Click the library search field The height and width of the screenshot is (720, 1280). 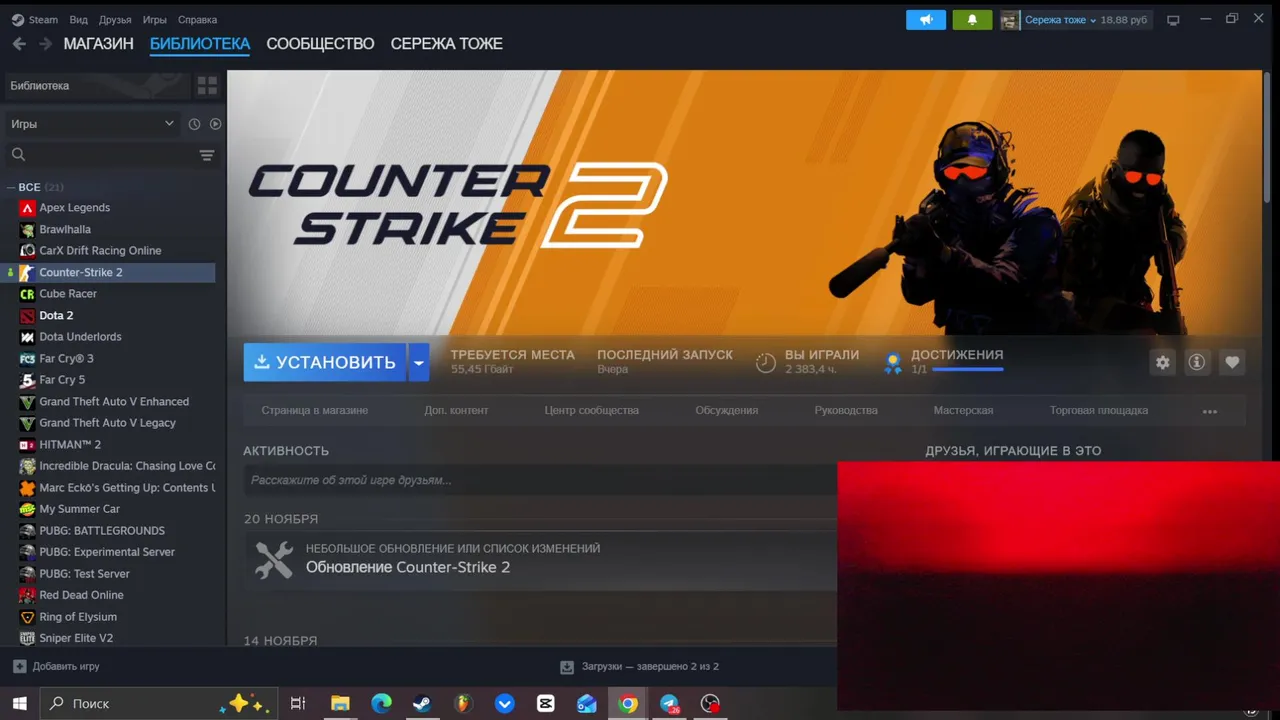(100, 155)
